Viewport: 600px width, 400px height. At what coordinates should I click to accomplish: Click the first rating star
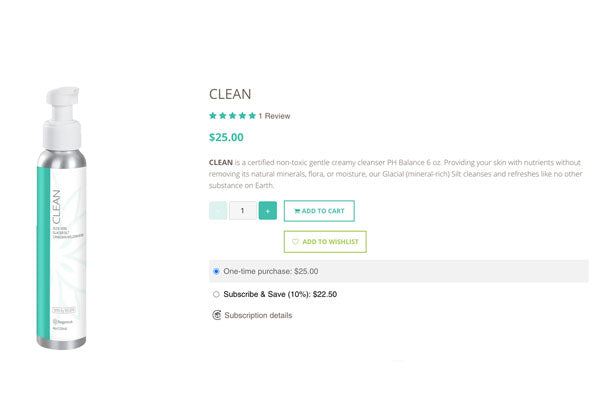(213, 116)
